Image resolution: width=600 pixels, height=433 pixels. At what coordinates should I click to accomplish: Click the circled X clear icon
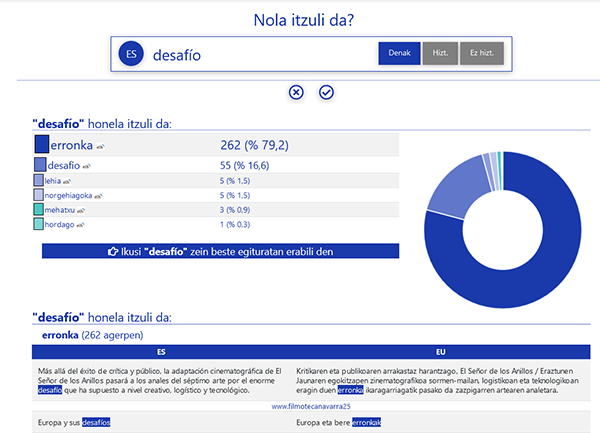pyautogui.click(x=296, y=92)
